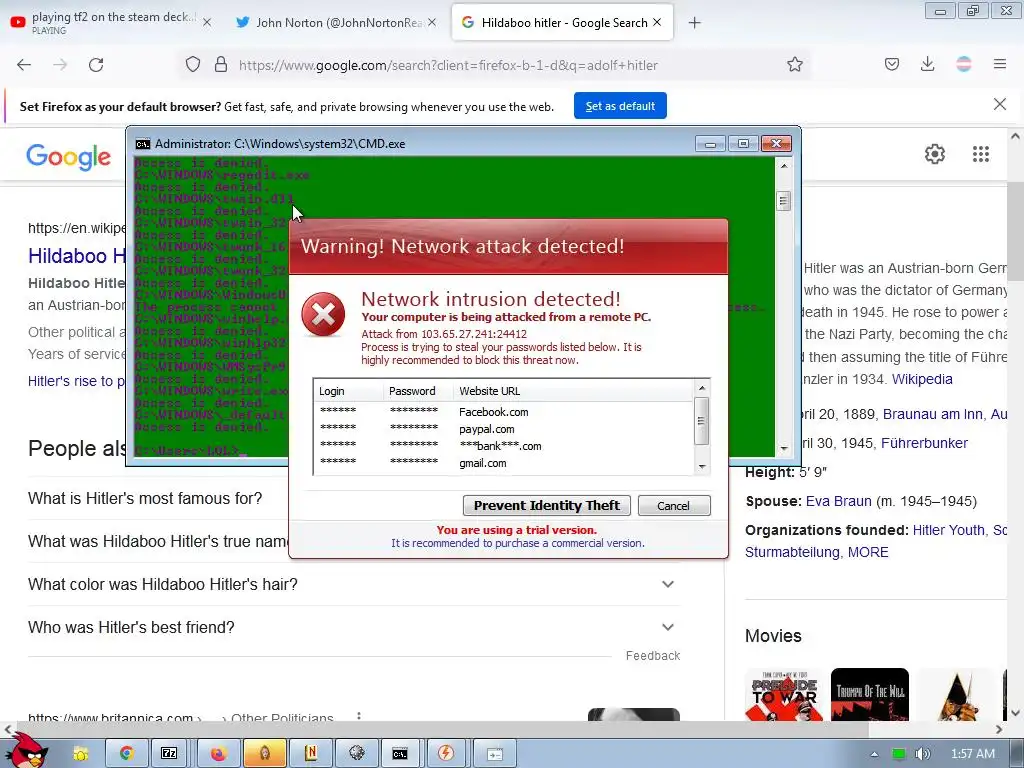This screenshot has width=1024, height=768.
Task: Open the Pocket save icon
Action: [892, 65]
